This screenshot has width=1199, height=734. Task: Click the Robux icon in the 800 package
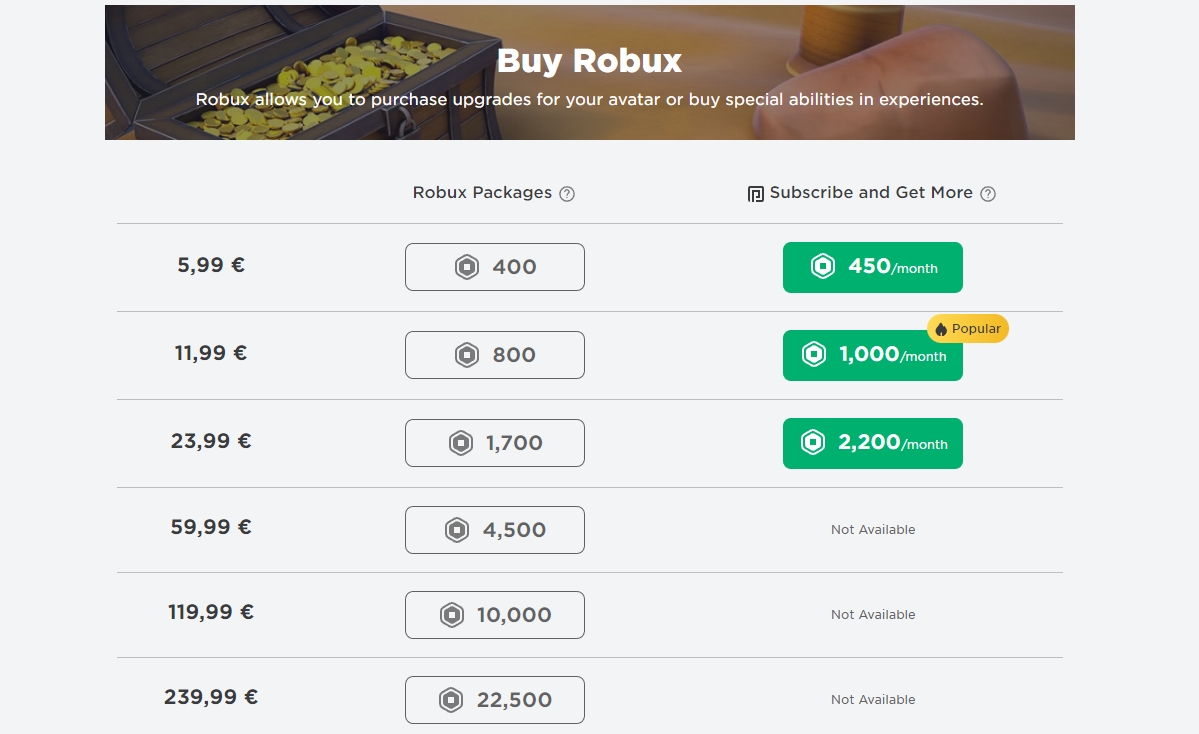(x=467, y=355)
